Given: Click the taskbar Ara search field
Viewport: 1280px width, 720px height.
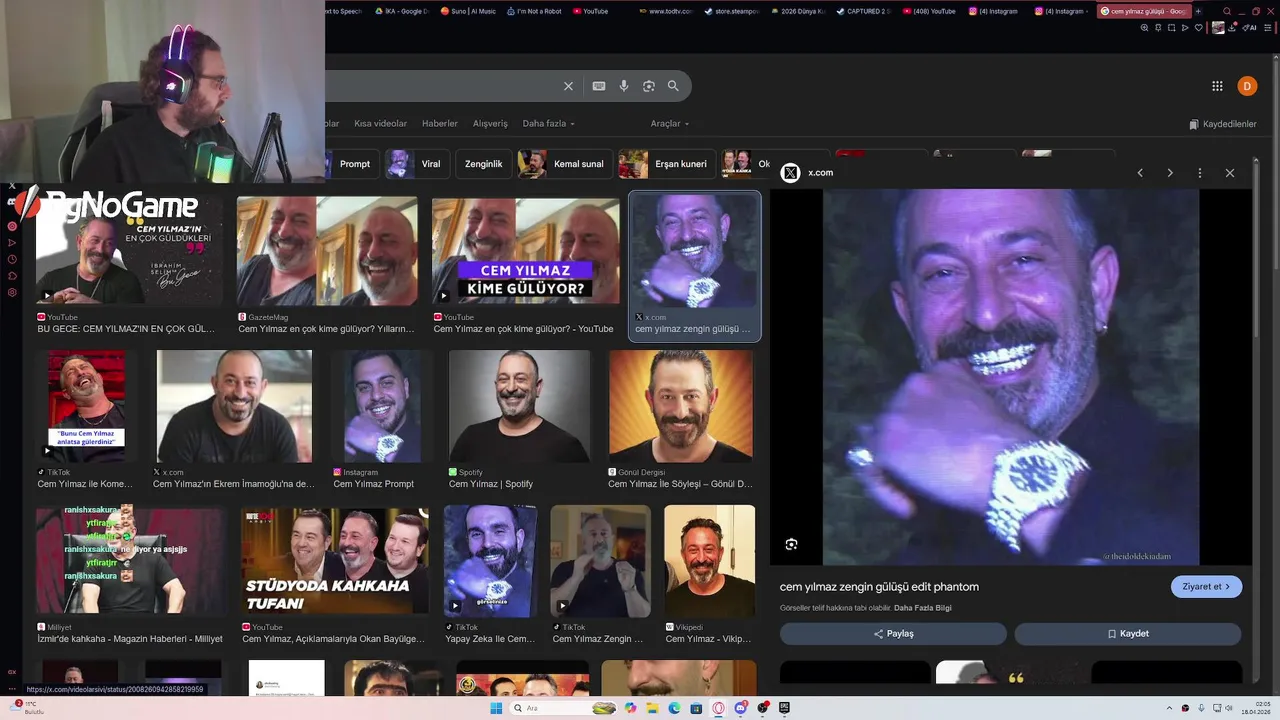Looking at the screenshot, I should pyautogui.click(x=565, y=708).
